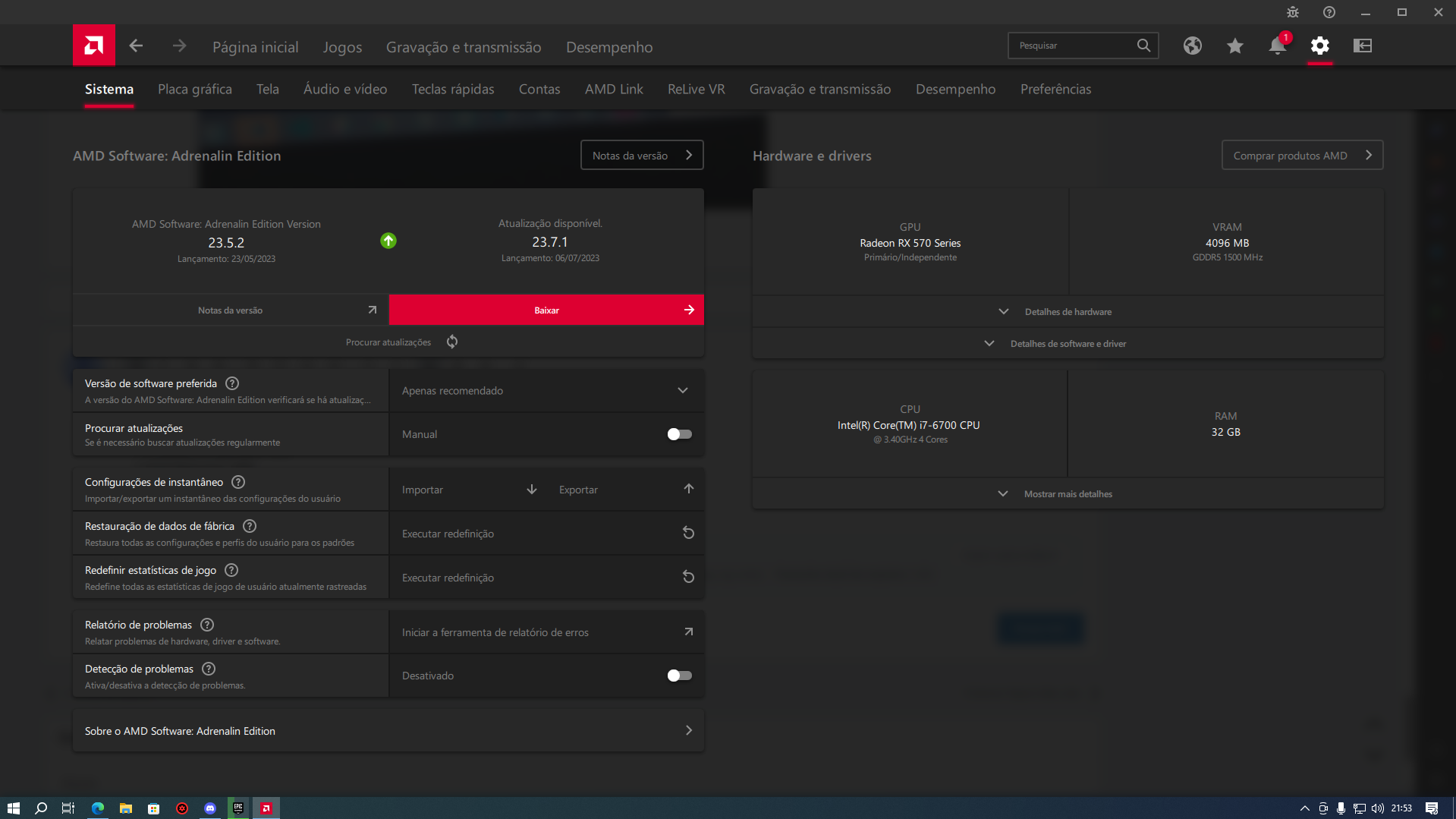The height and width of the screenshot is (819, 1456).
Task: Open the Apenas recomendado dropdown
Action: point(546,390)
